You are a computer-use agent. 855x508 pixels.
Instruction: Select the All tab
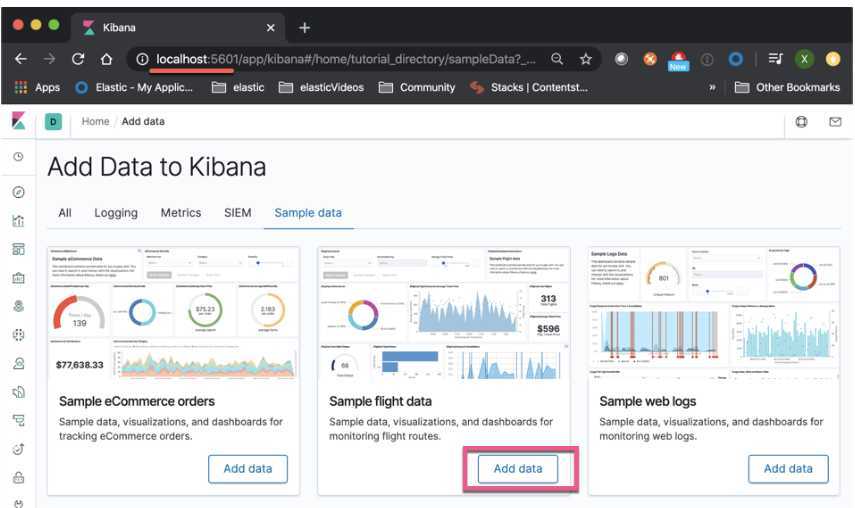[65, 213]
